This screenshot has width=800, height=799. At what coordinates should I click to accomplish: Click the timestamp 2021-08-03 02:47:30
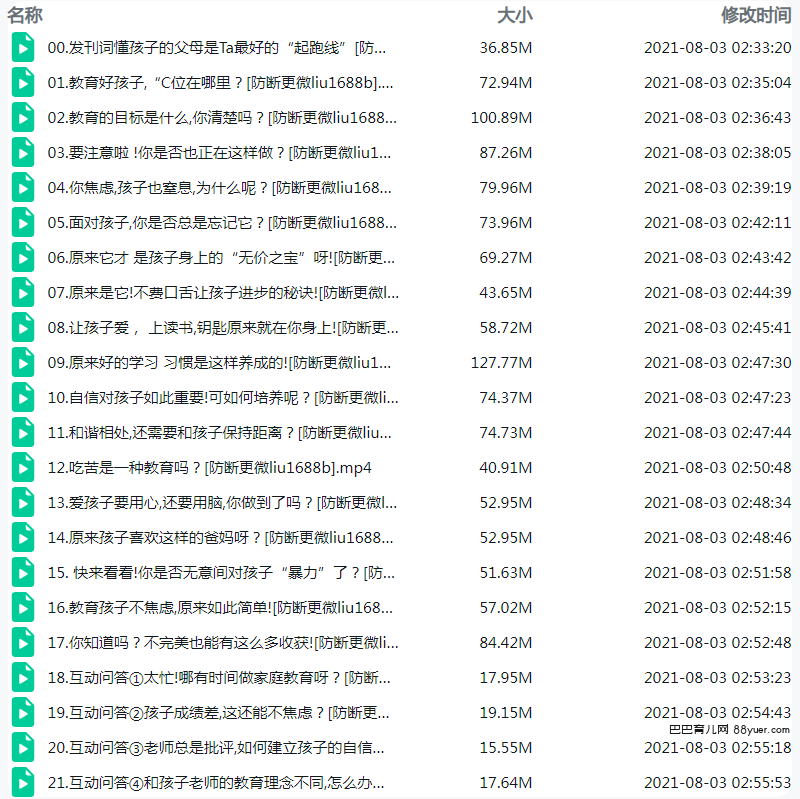(717, 363)
